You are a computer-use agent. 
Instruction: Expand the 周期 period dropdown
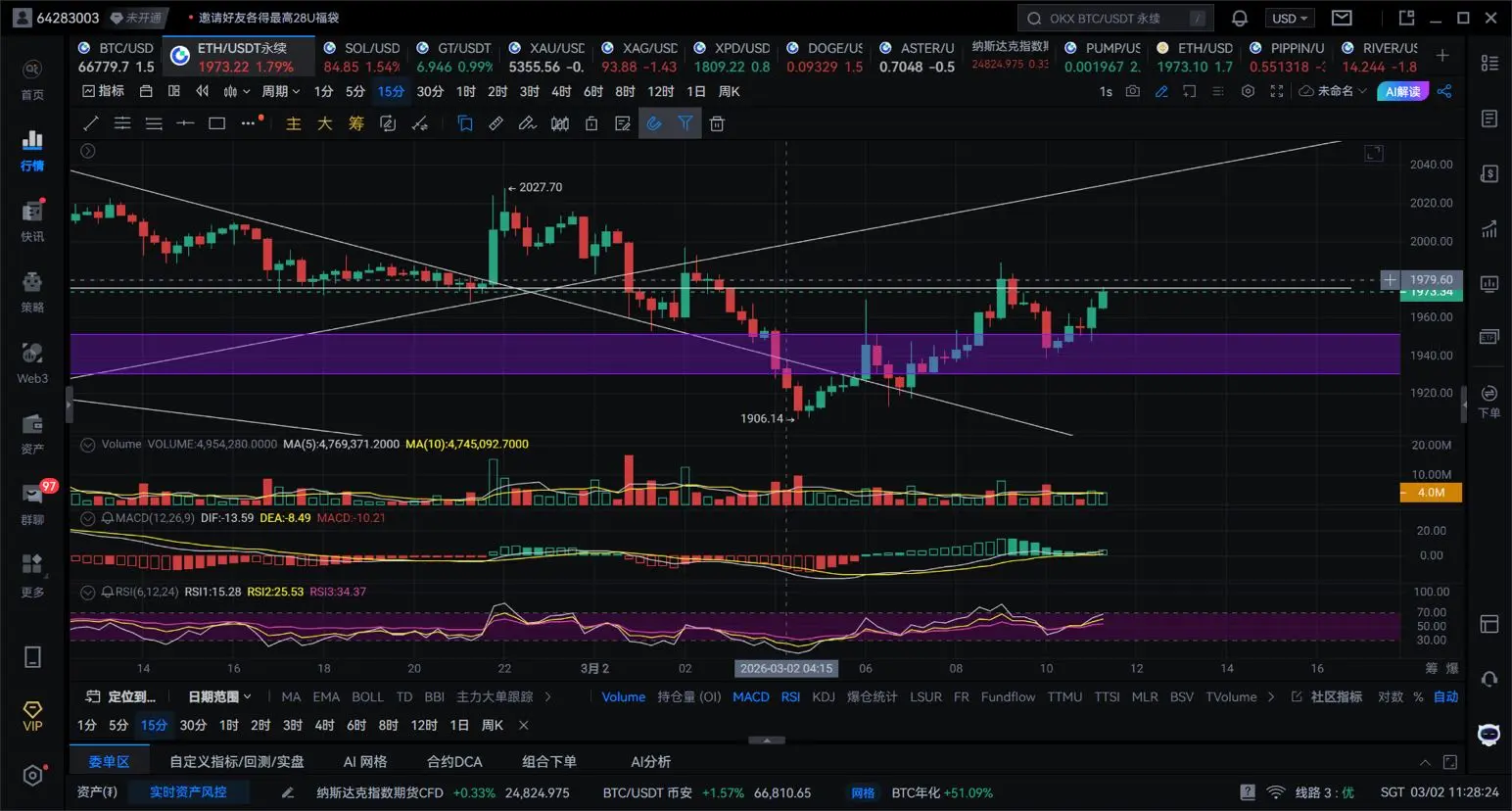click(x=280, y=91)
